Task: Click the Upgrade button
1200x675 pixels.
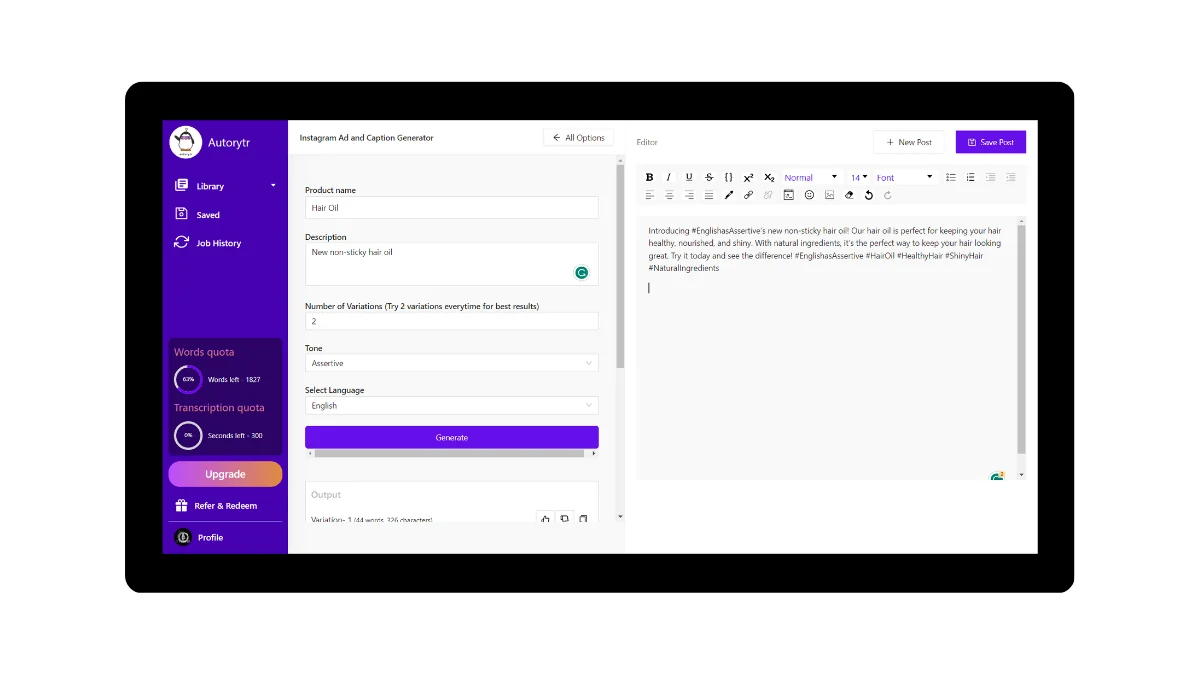Action: click(225, 474)
